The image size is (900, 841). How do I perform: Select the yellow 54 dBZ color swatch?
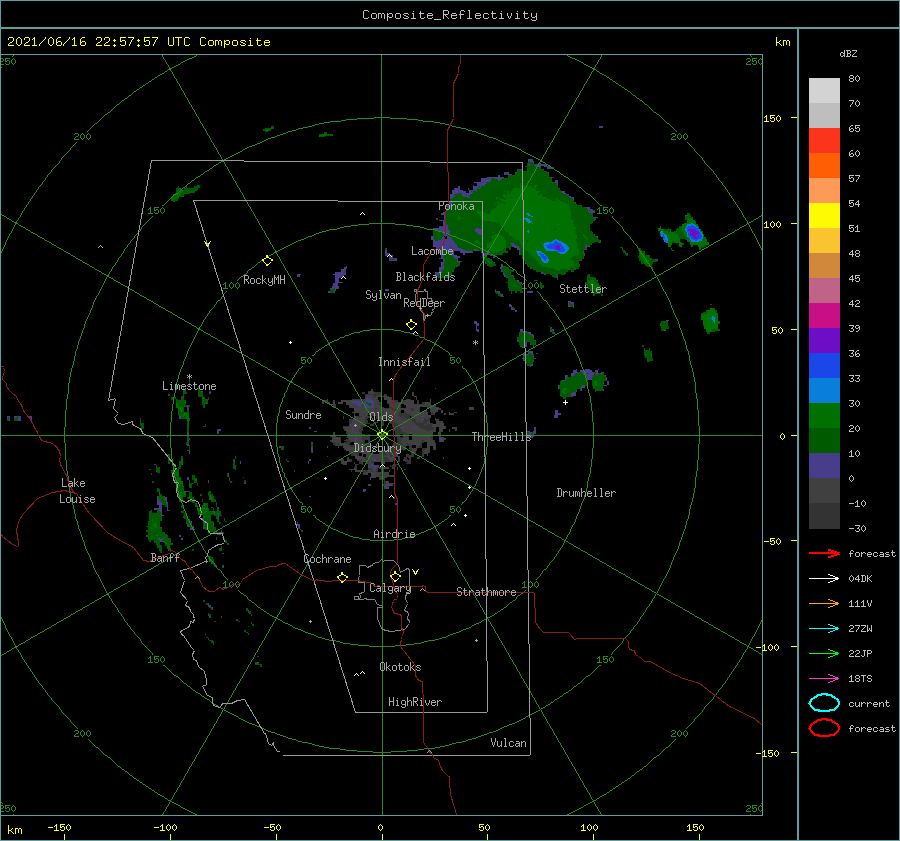pos(824,215)
